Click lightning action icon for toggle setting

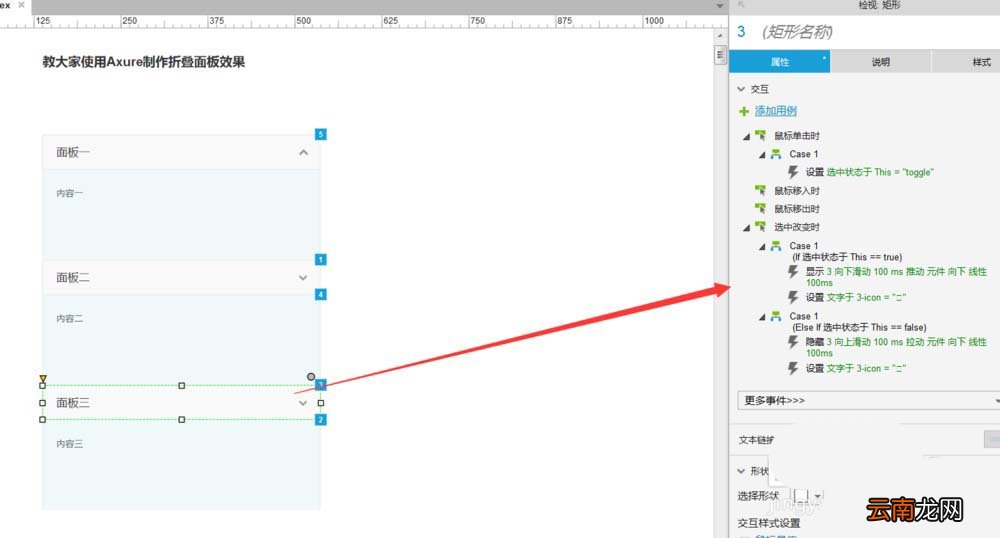tap(793, 172)
